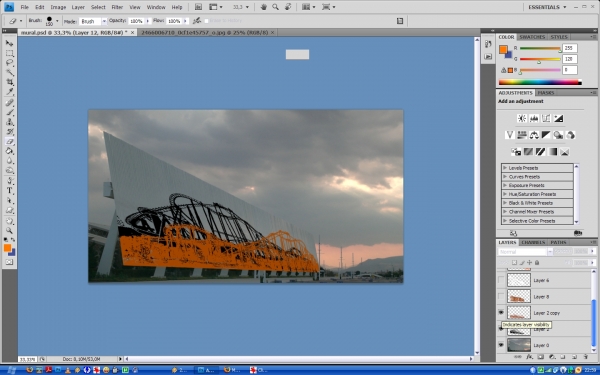Image resolution: width=600 pixels, height=375 pixels.
Task: Select the Clone Stamp tool
Action: pos(10,122)
